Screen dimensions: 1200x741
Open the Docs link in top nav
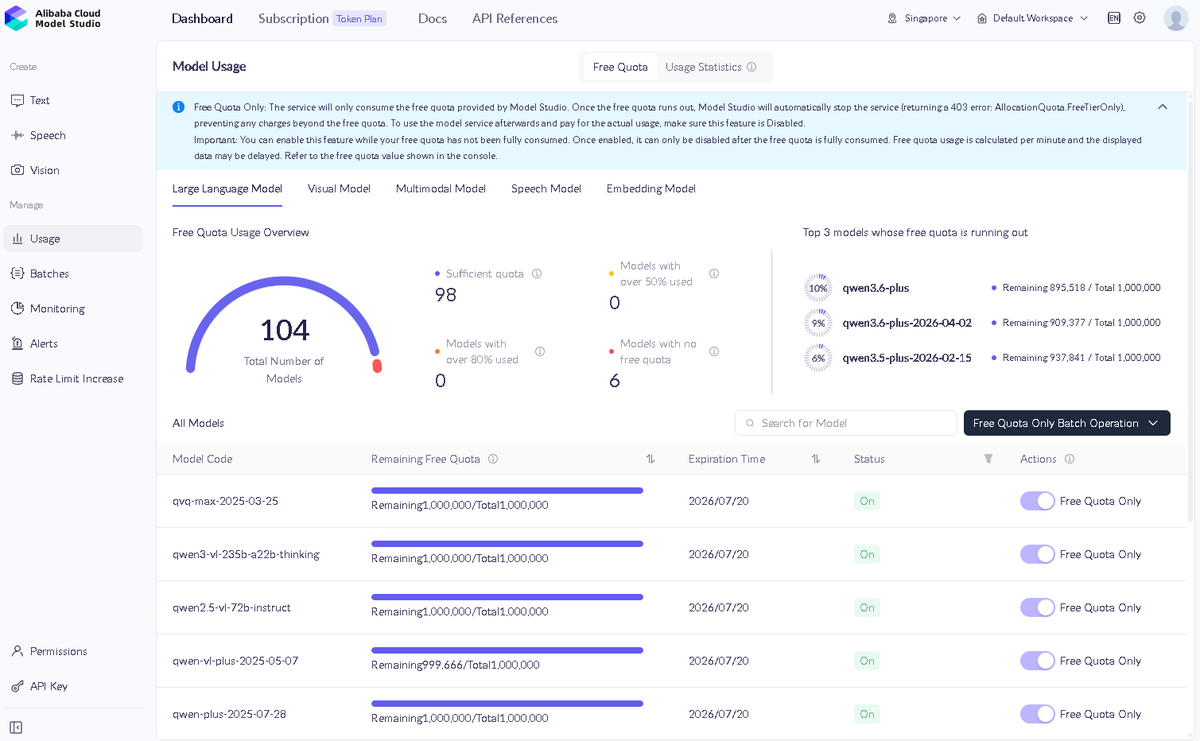(x=432, y=18)
